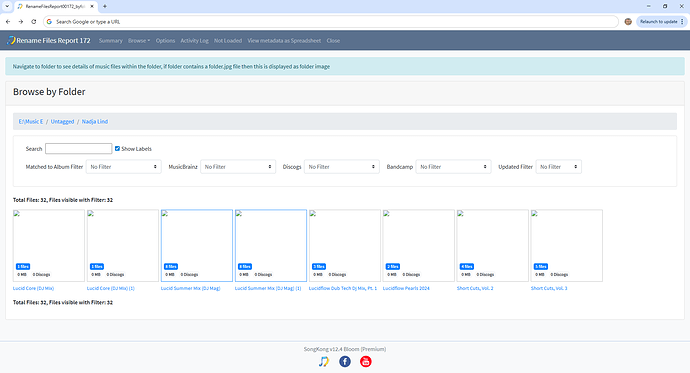Click the broken image icon of Lucid Core (DJ Mix)
The width and height of the screenshot is (690, 373).
tap(17, 214)
